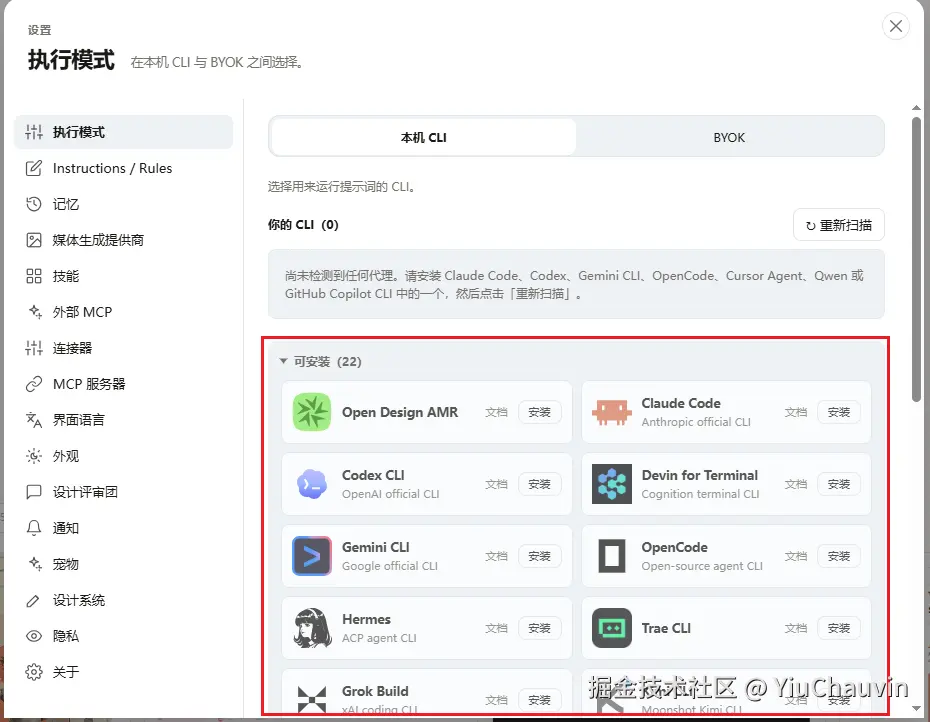Close the settings dialog
This screenshot has width=930, height=722.
click(x=896, y=26)
